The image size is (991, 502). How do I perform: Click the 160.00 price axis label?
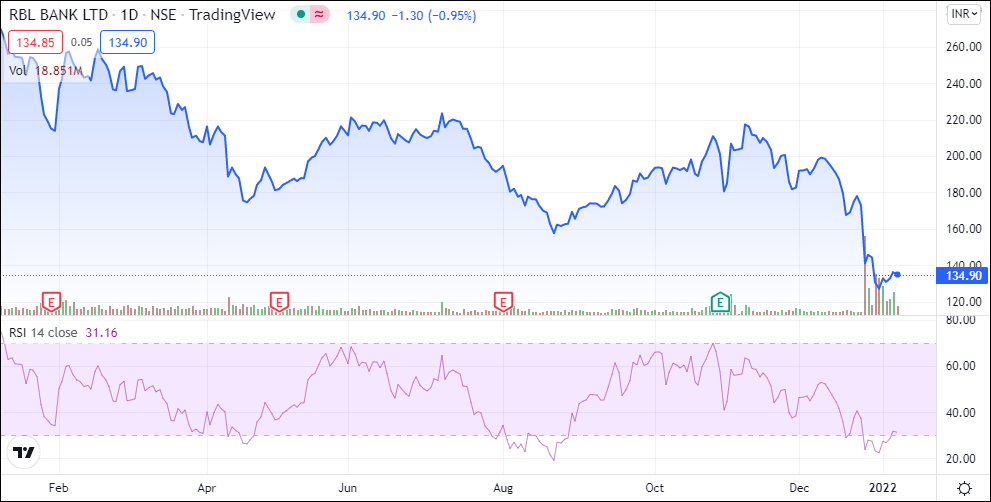pyautogui.click(x=963, y=229)
